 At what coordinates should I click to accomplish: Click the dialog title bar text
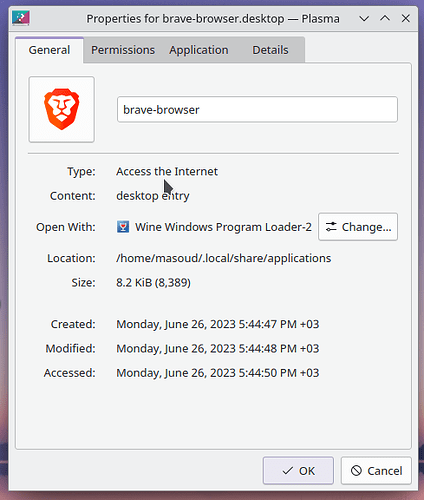click(213, 19)
